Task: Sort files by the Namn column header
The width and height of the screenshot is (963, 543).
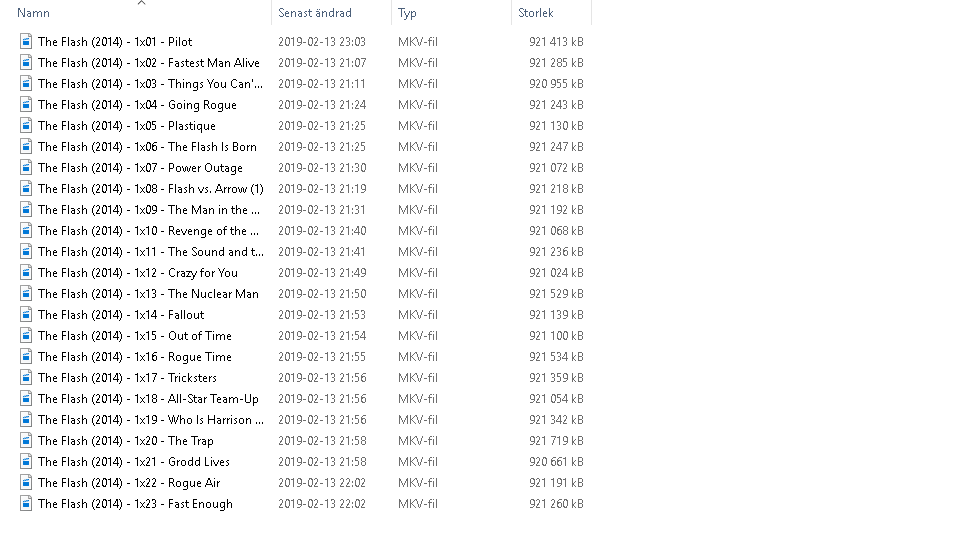Action: [x=34, y=14]
